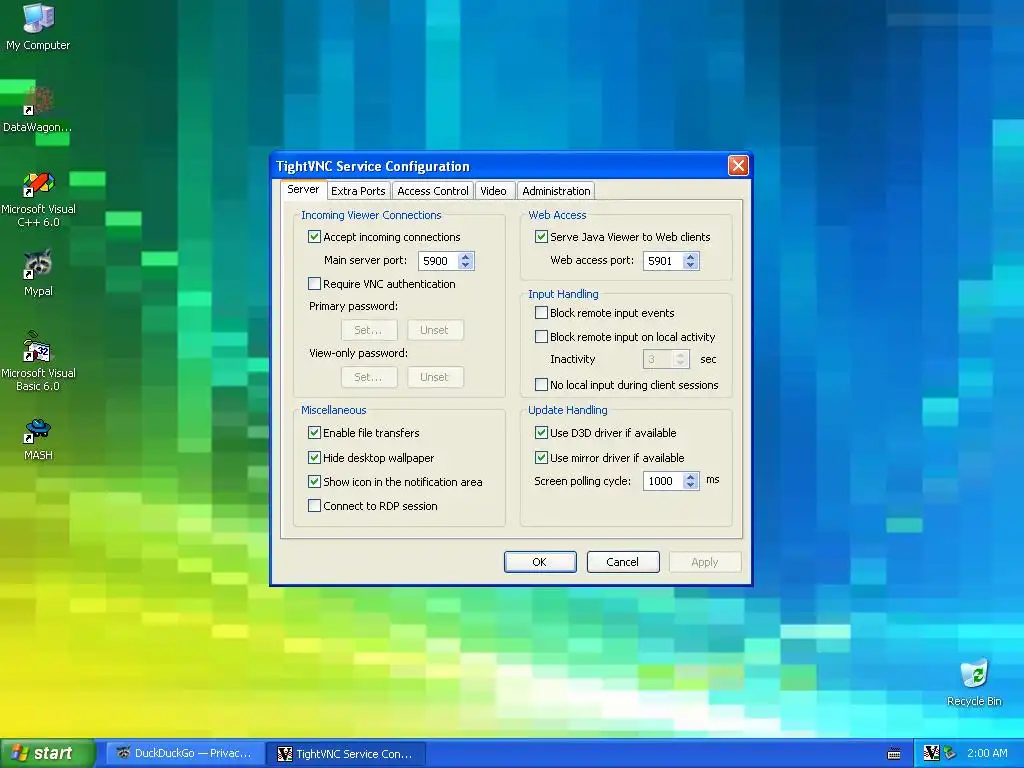Click in the Screen polling cycle field
This screenshot has height=768, width=1024.
tap(664, 481)
